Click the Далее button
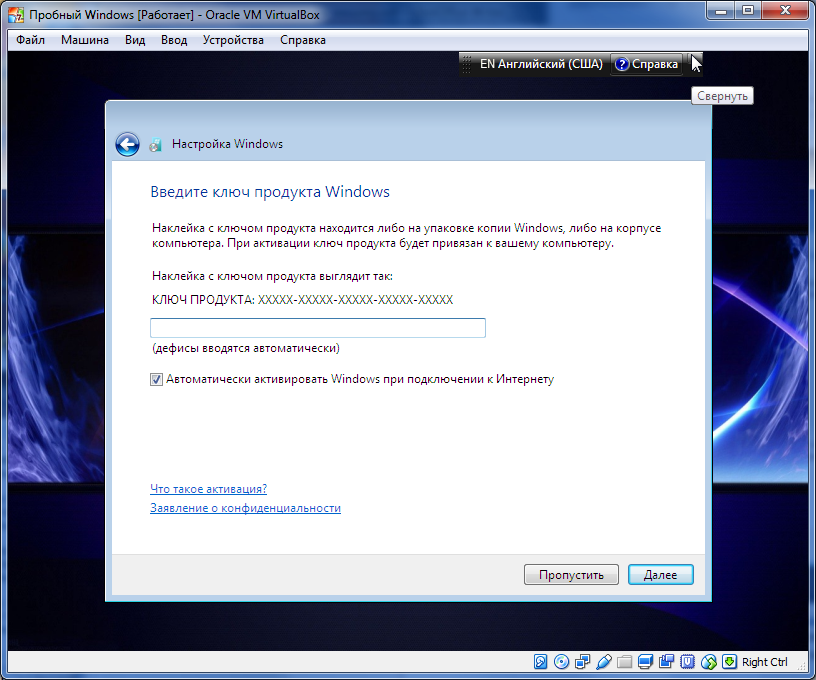The image size is (816, 680). [660, 574]
